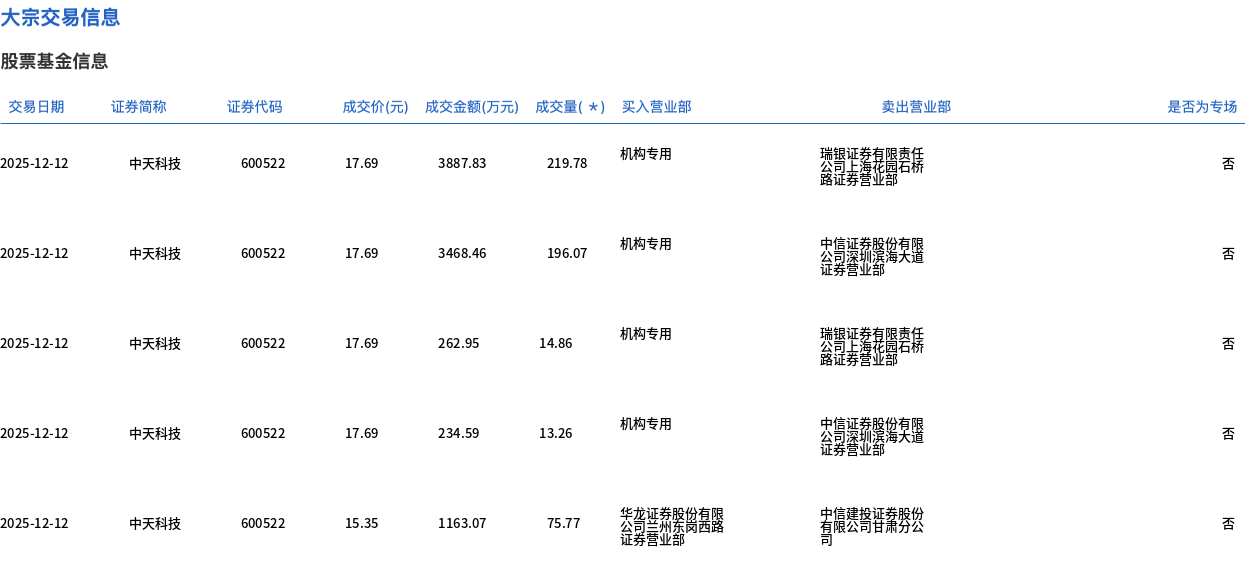The image size is (1245, 574).
Task: Click the 股票基金信息 subheading
Action: click(54, 61)
